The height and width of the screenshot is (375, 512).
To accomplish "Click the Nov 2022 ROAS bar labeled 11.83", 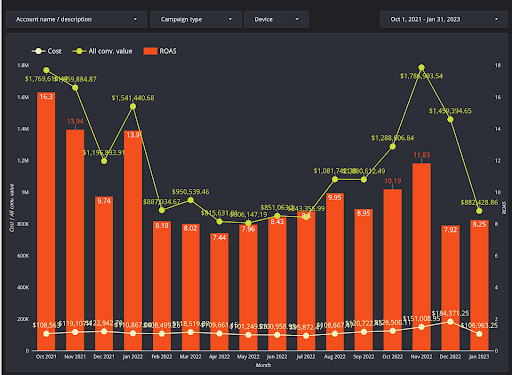I will 421,257.
